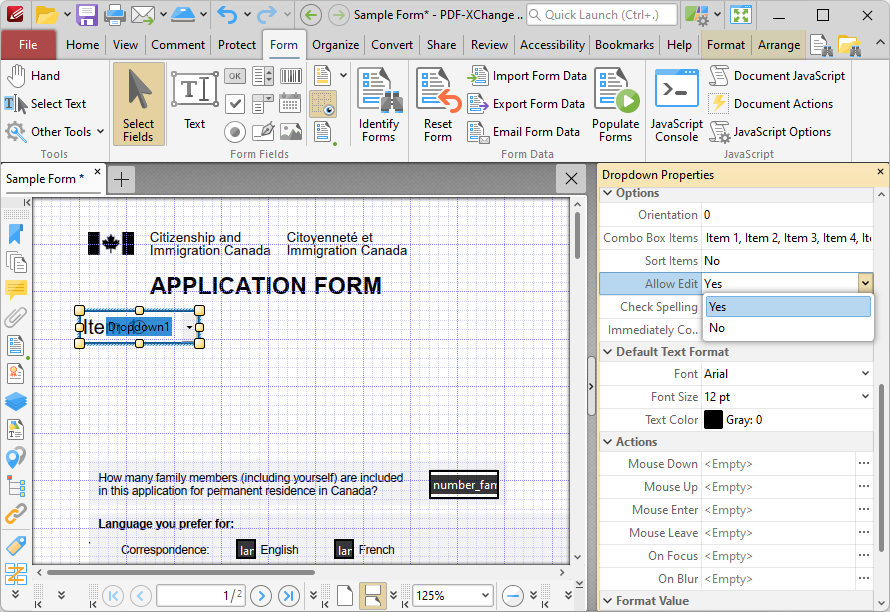Open Document JavaScript
Image resolution: width=890 pixels, height=612 pixels.
(x=777, y=76)
